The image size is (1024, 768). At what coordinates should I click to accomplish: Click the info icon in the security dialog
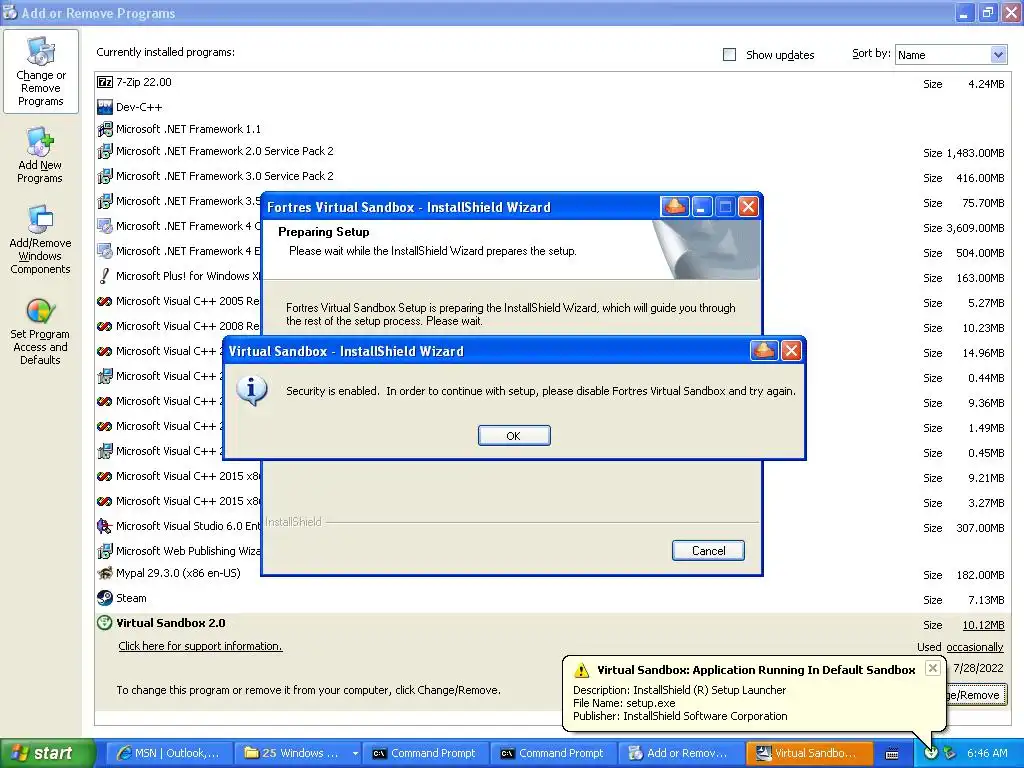point(252,391)
